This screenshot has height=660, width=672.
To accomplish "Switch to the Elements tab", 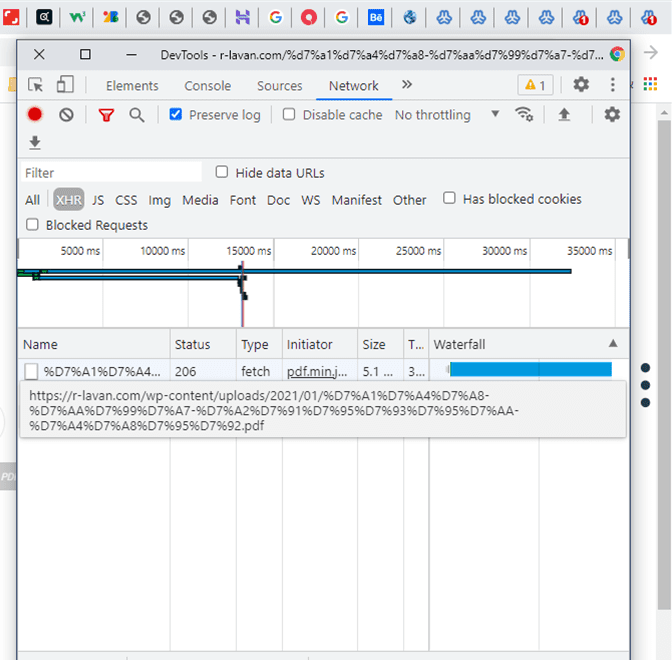I will tap(132, 86).
